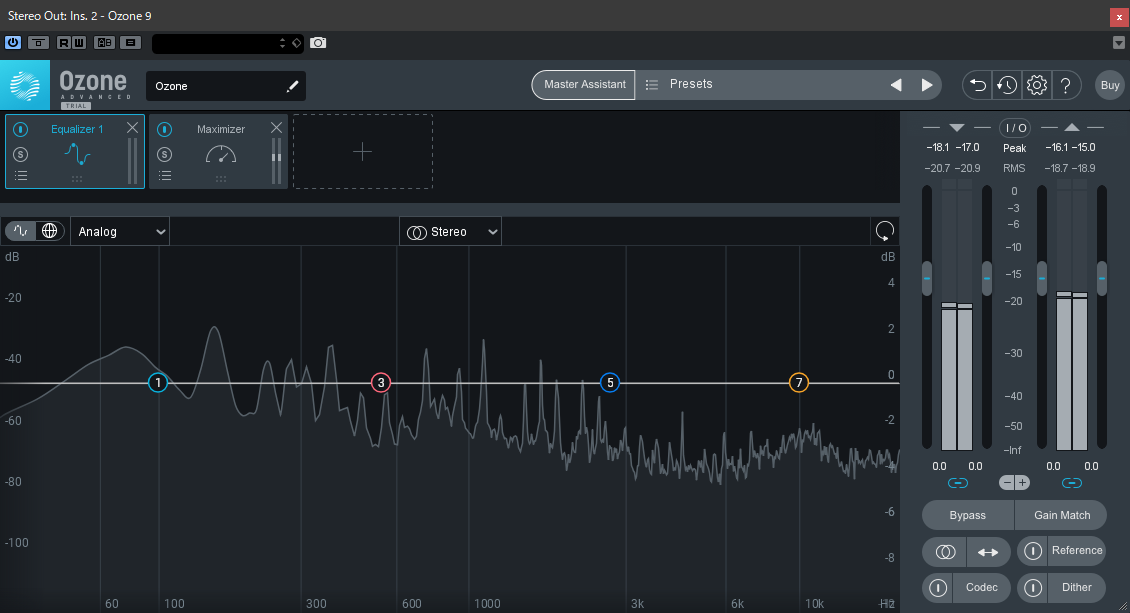This screenshot has width=1130, height=613.
Task: Click the host Write automation W button
Action: (79, 42)
